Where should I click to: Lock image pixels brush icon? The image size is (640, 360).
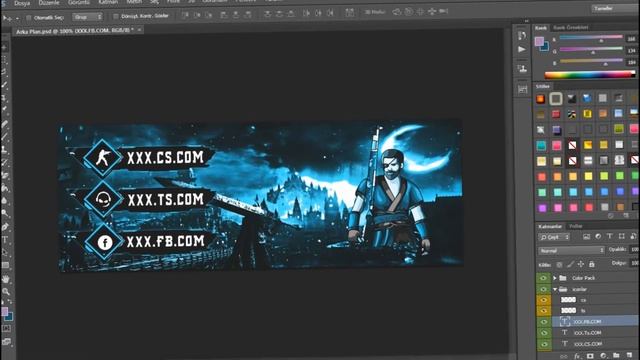(570, 264)
